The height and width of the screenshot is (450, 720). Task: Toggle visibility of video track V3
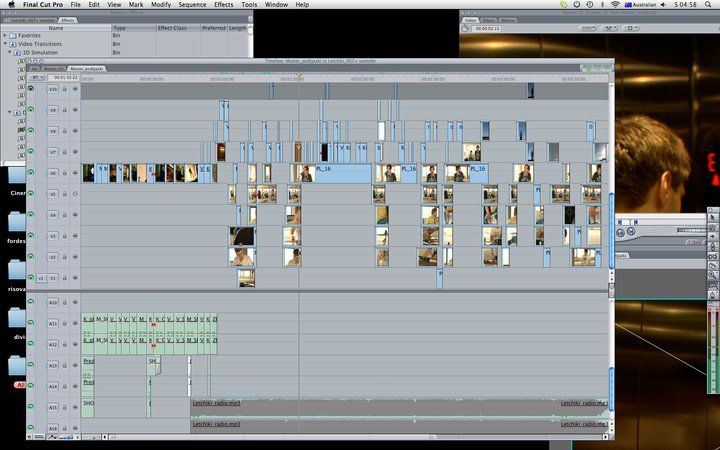(31, 236)
